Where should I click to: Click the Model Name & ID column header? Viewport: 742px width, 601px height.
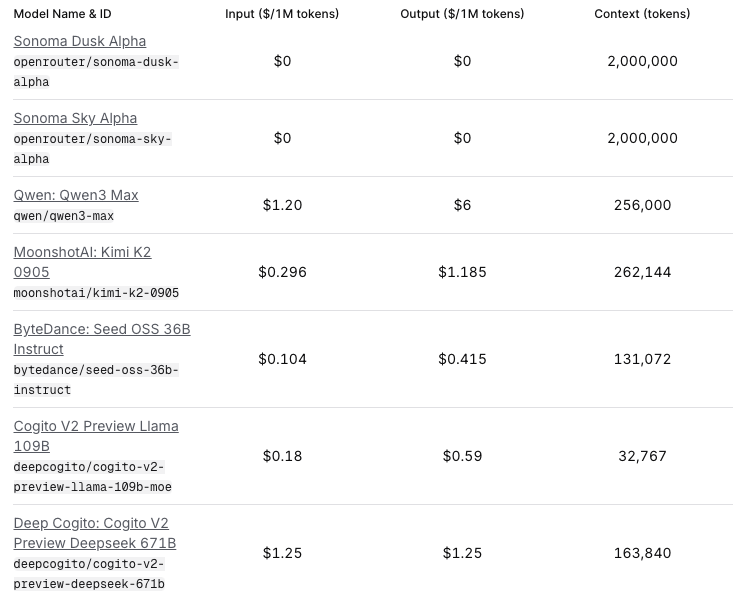point(62,14)
